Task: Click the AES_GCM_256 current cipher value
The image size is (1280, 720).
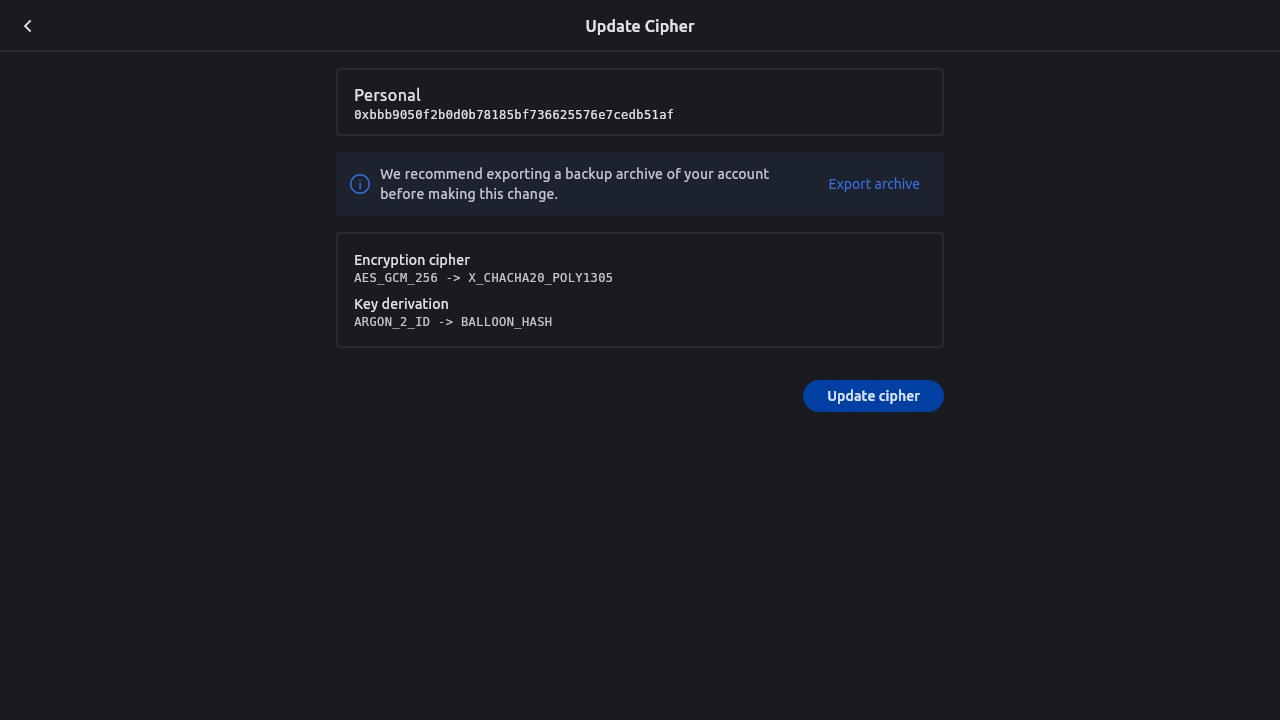Action: (x=396, y=278)
